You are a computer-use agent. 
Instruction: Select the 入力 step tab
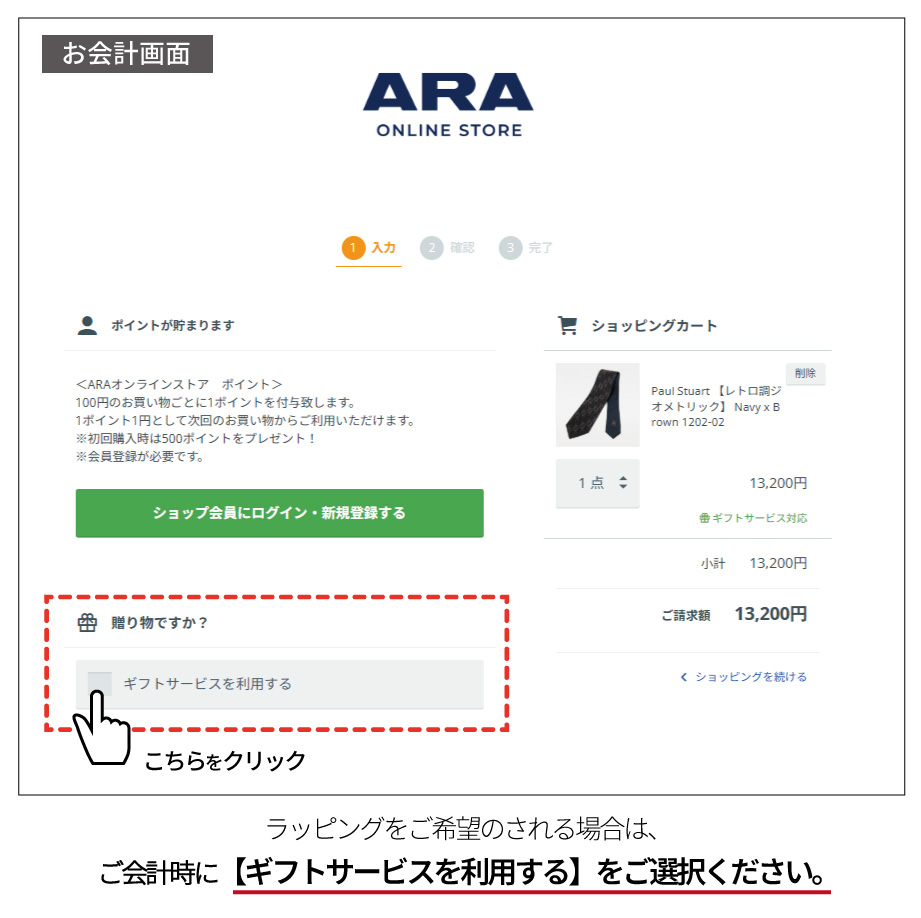coord(383,248)
